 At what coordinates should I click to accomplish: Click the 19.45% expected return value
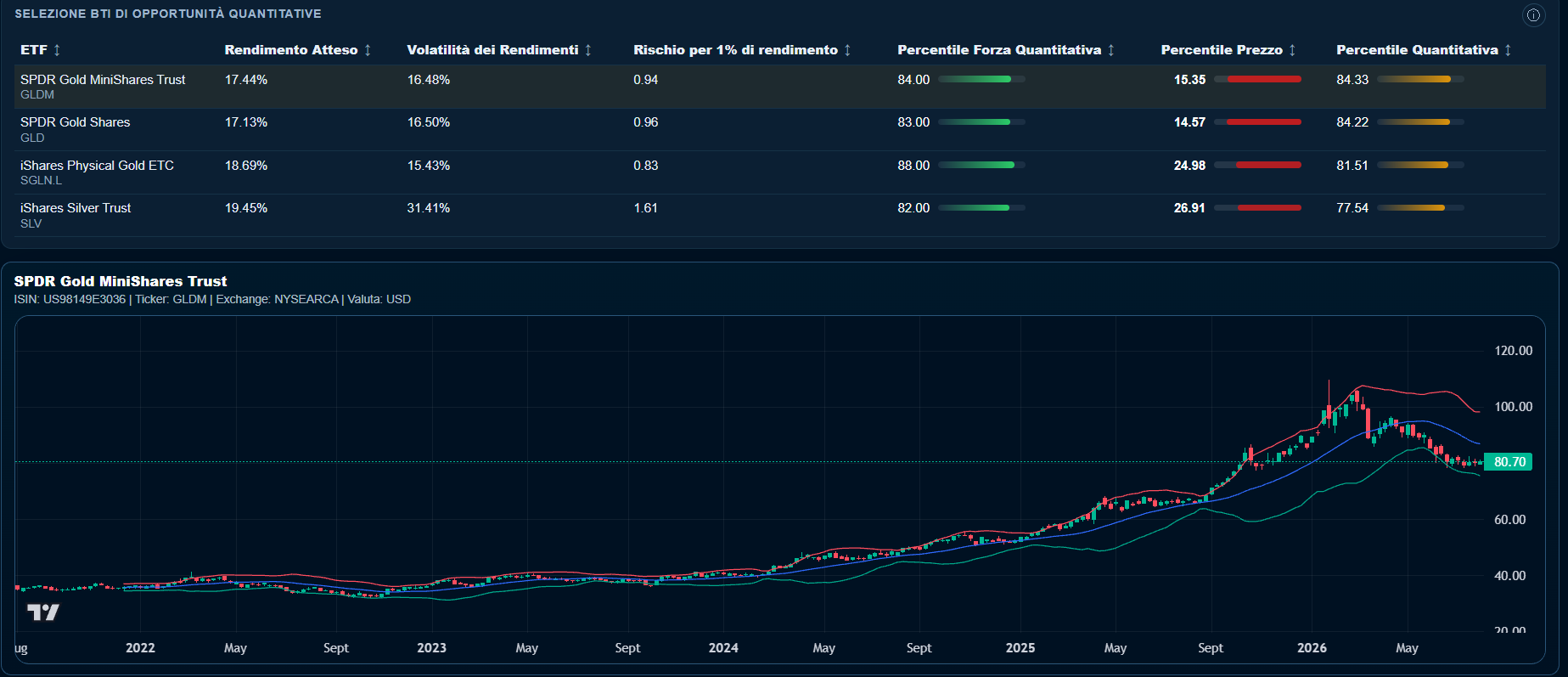(246, 208)
